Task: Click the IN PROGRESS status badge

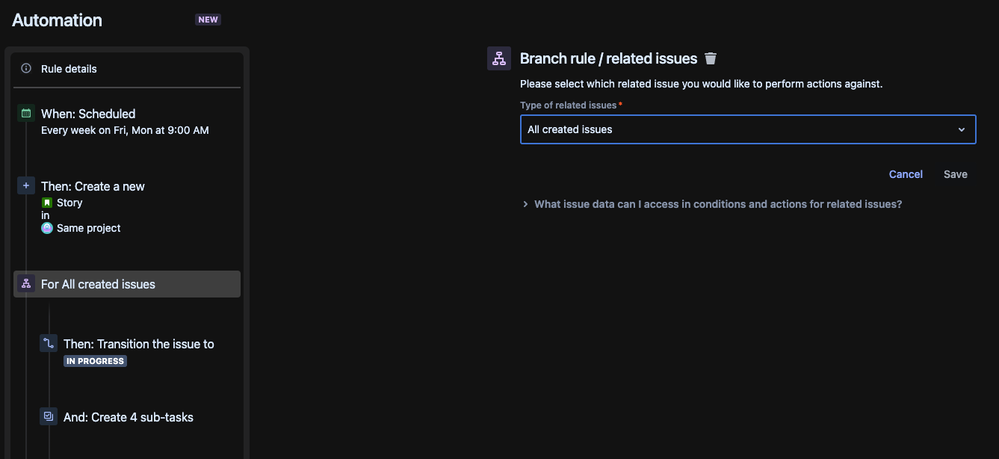Action: pos(95,361)
